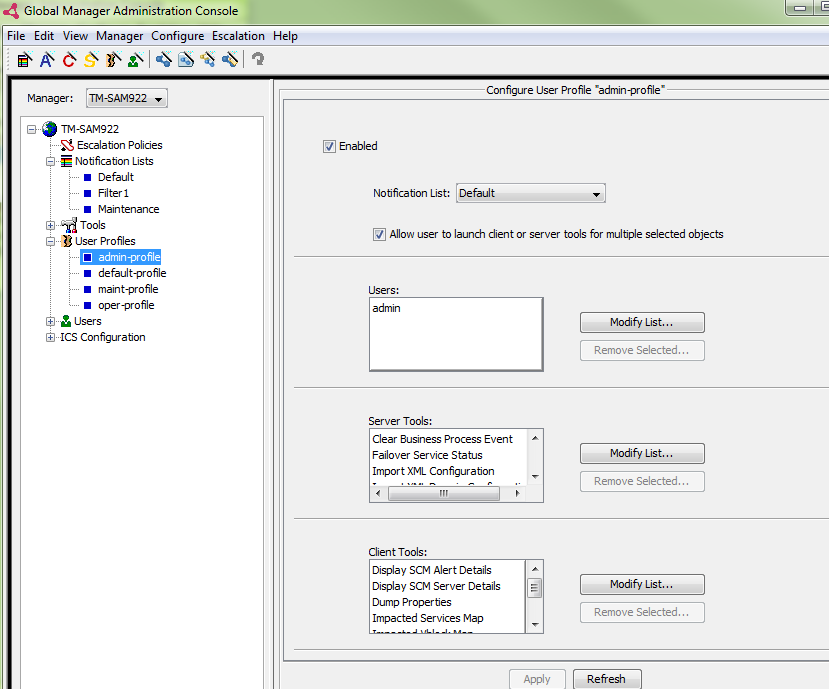Screen dimensions: 829x689
Task: Open the Notification List dropdown
Action: [530, 193]
